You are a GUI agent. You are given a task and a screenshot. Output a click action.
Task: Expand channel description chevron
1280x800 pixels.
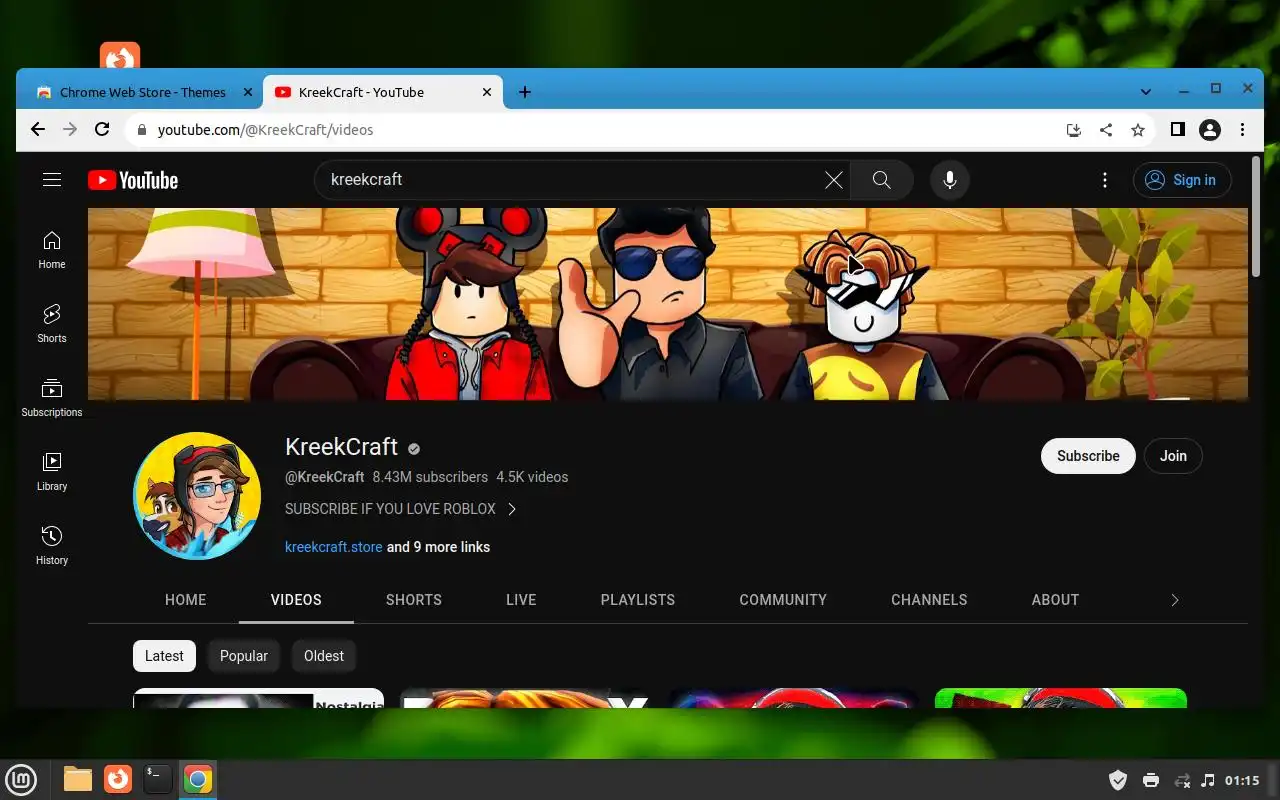(x=512, y=509)
